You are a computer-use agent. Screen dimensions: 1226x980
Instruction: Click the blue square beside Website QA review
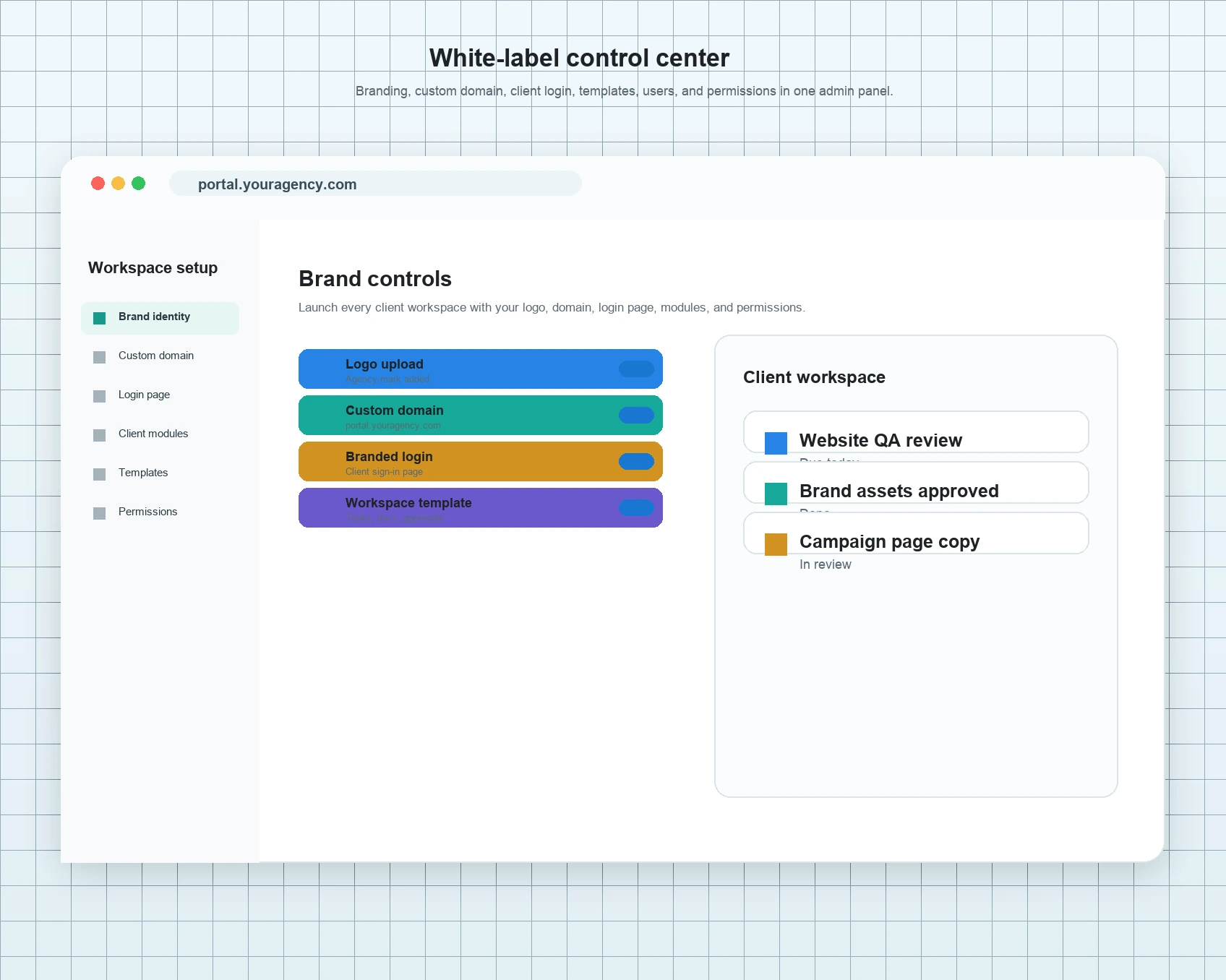coord(776,443)
